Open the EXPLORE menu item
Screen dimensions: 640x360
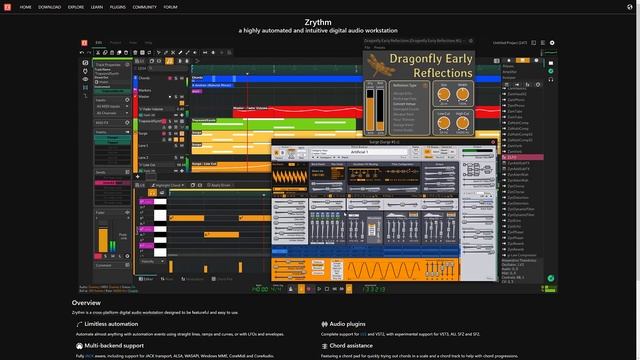point(76,7)
